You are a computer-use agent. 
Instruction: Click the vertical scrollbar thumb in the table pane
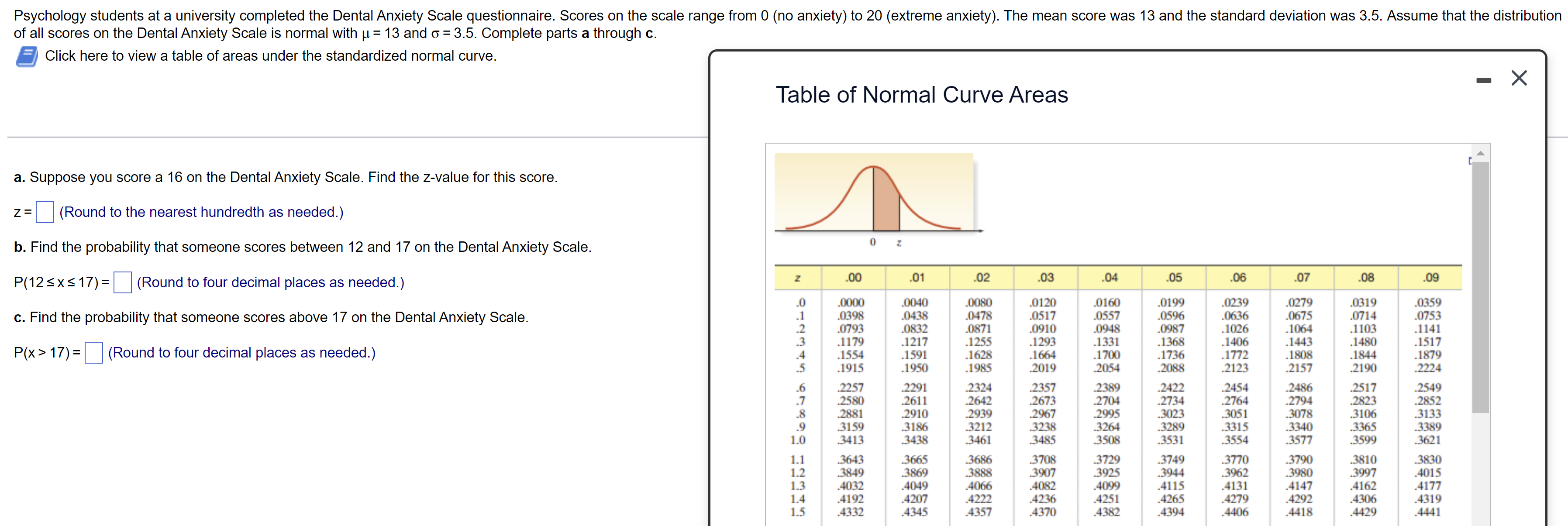(1480, 286)
